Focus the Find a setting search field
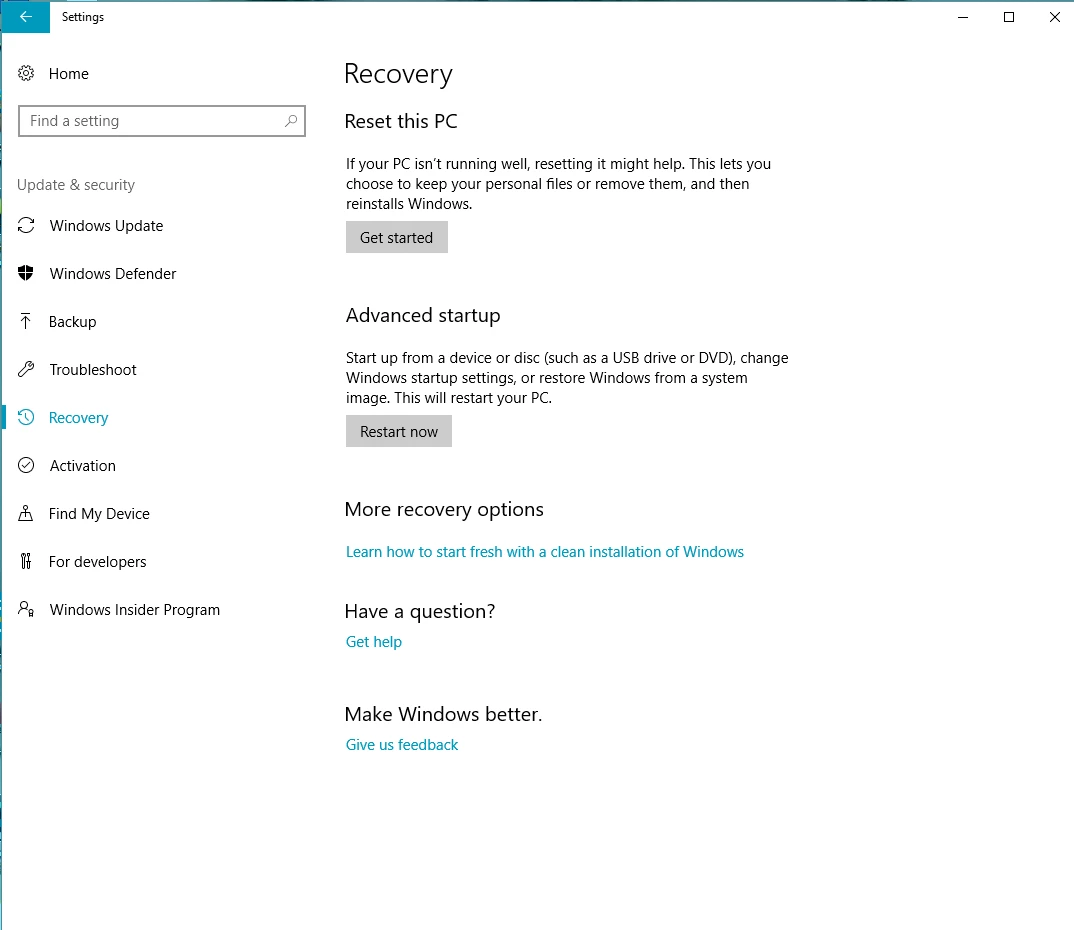1074x930 pixels. (162, 121)
